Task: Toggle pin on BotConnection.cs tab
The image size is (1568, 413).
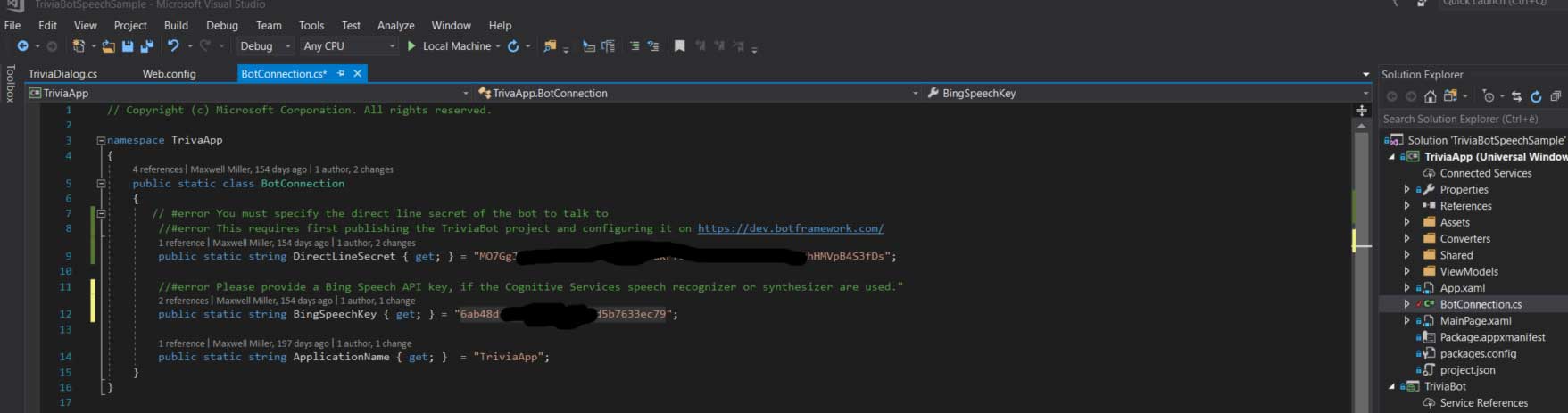Action: click(341, 74)
